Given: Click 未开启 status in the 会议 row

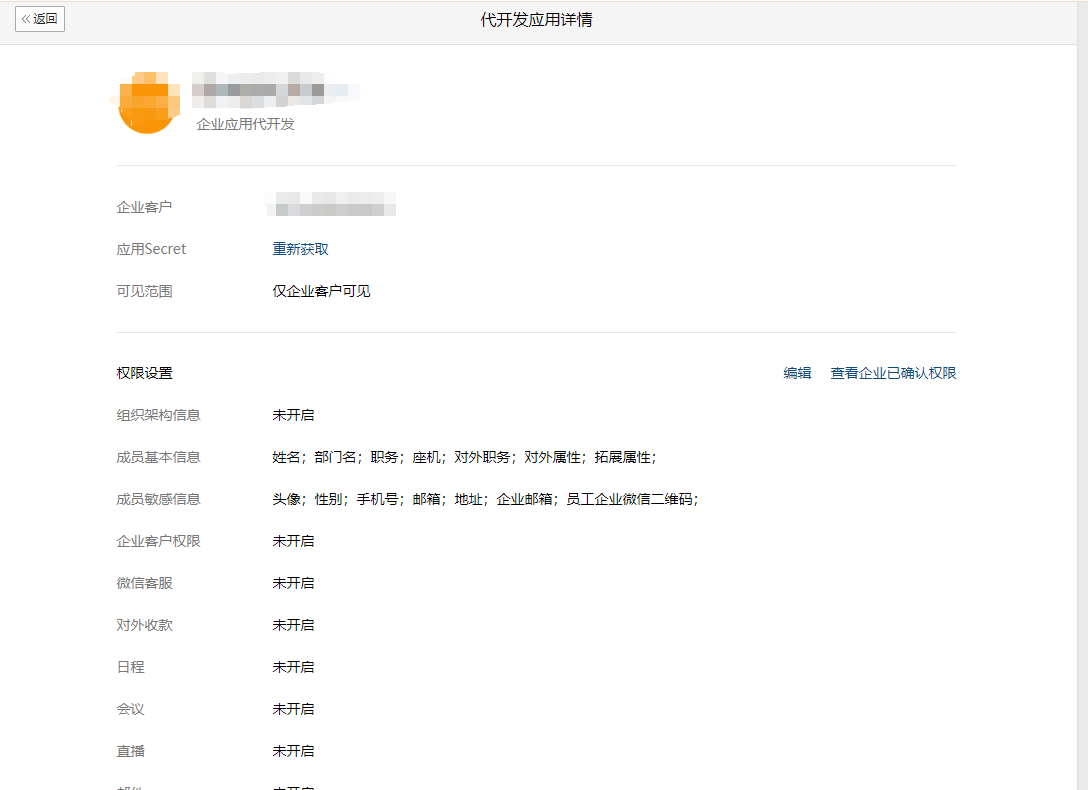Looking at the screenshot, I should point(294,709).
